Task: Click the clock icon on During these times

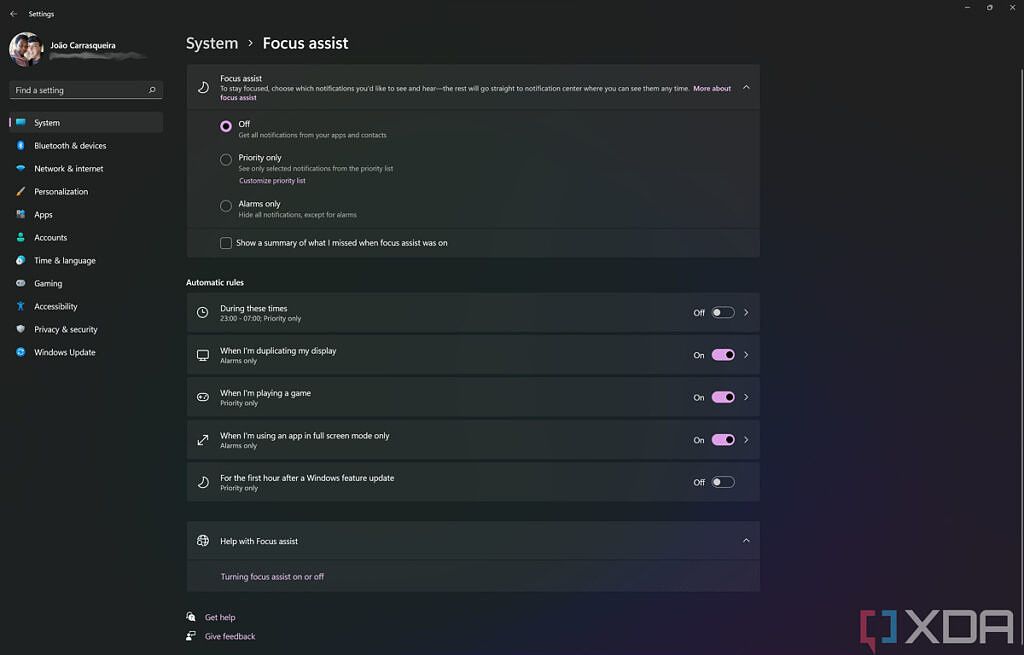Action: pyautogui.click(x=200, y=312)
